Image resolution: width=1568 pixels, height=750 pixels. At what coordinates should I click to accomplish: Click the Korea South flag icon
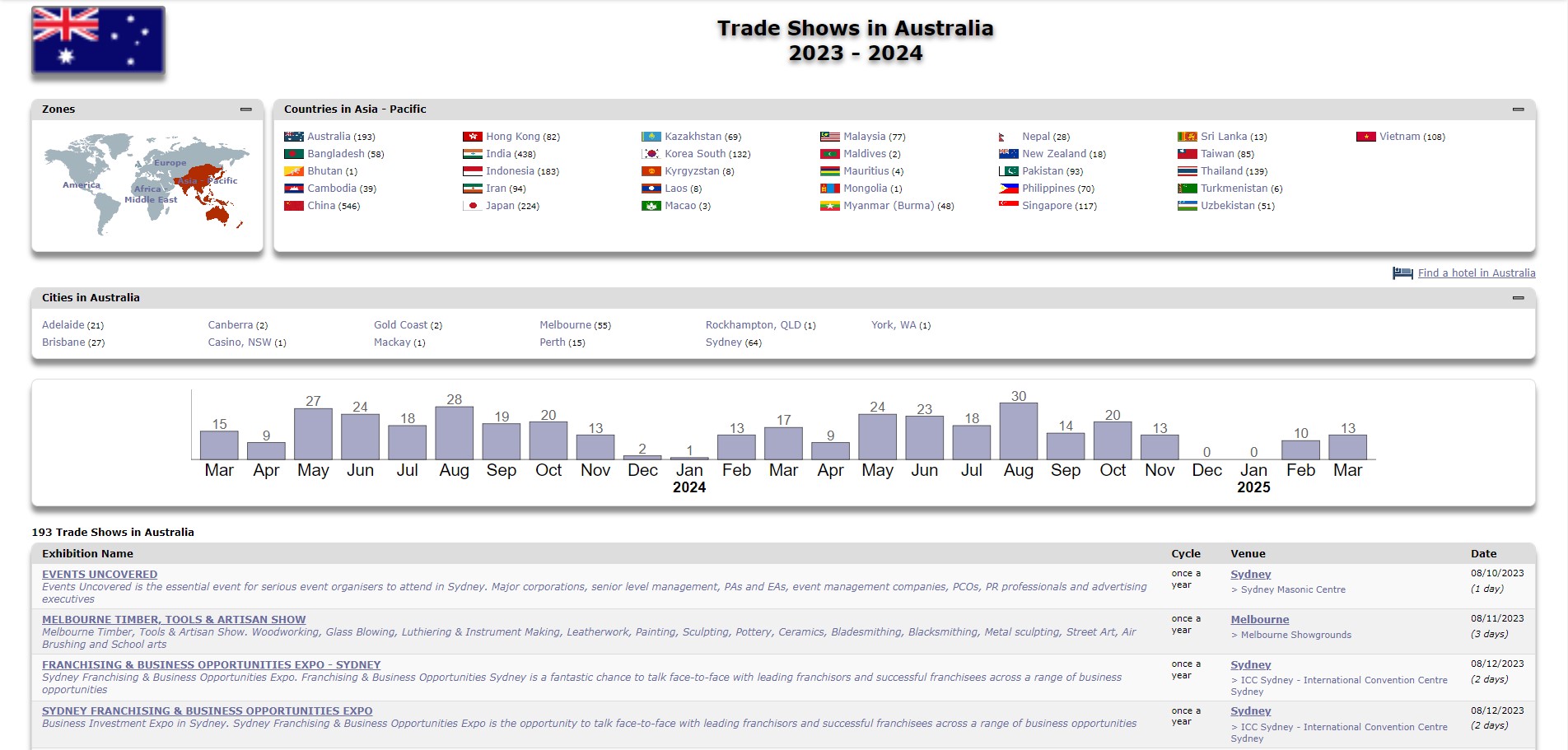pos(651,154)
